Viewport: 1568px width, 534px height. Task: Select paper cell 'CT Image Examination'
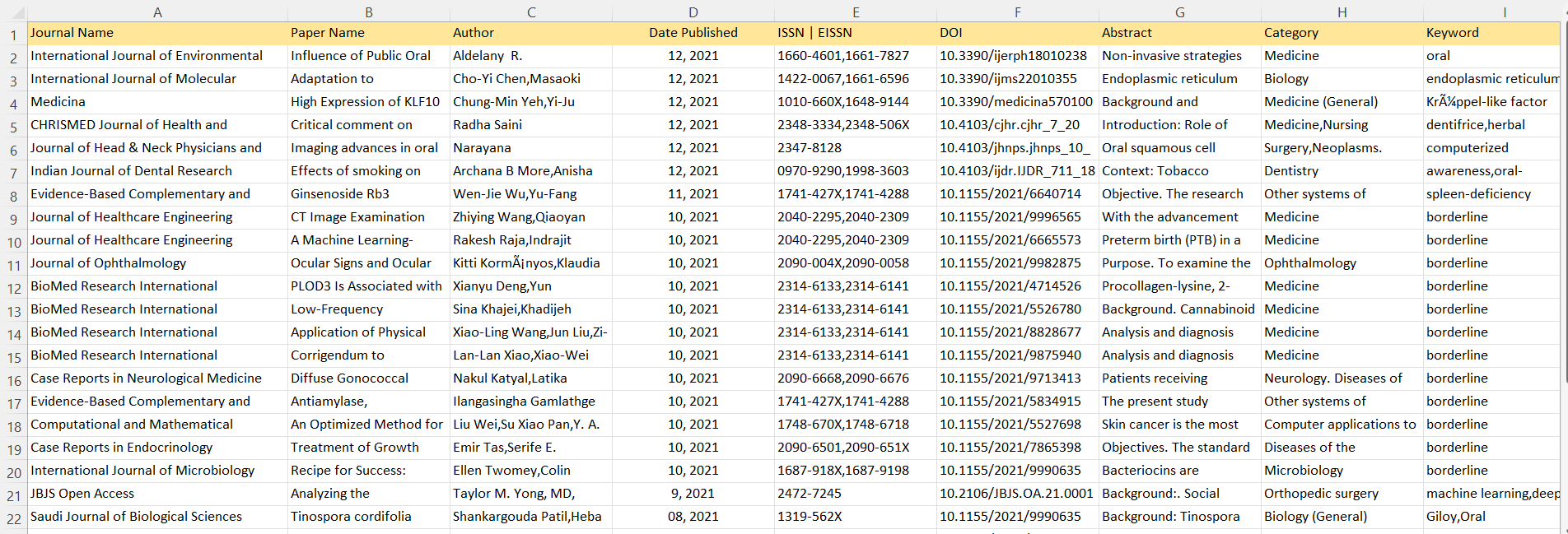(369, 217)
